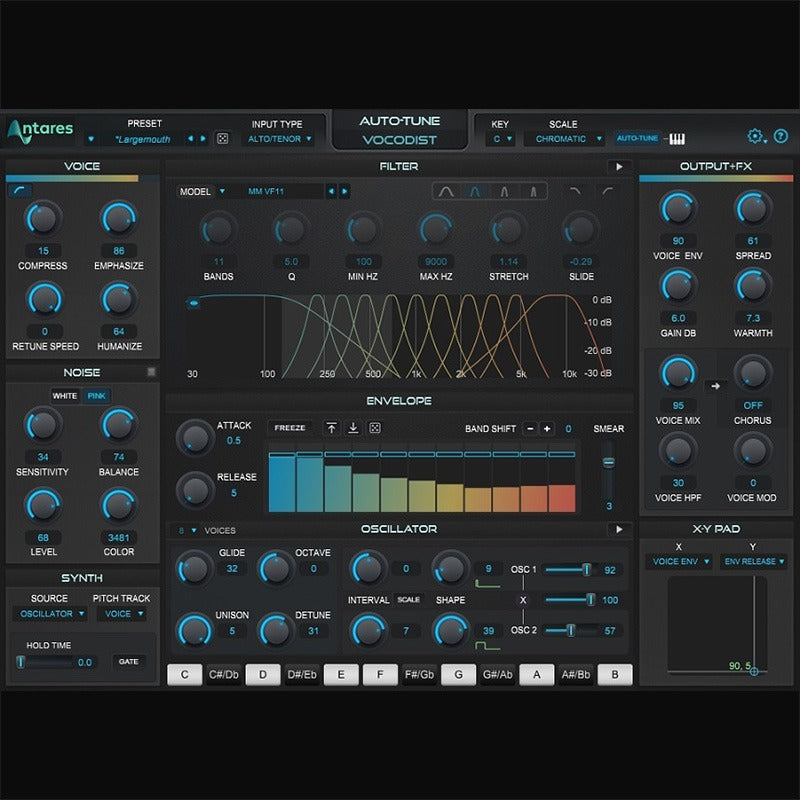Select the widest band shape icon
This screenshot has height=800, width=800.
point(446,191)
